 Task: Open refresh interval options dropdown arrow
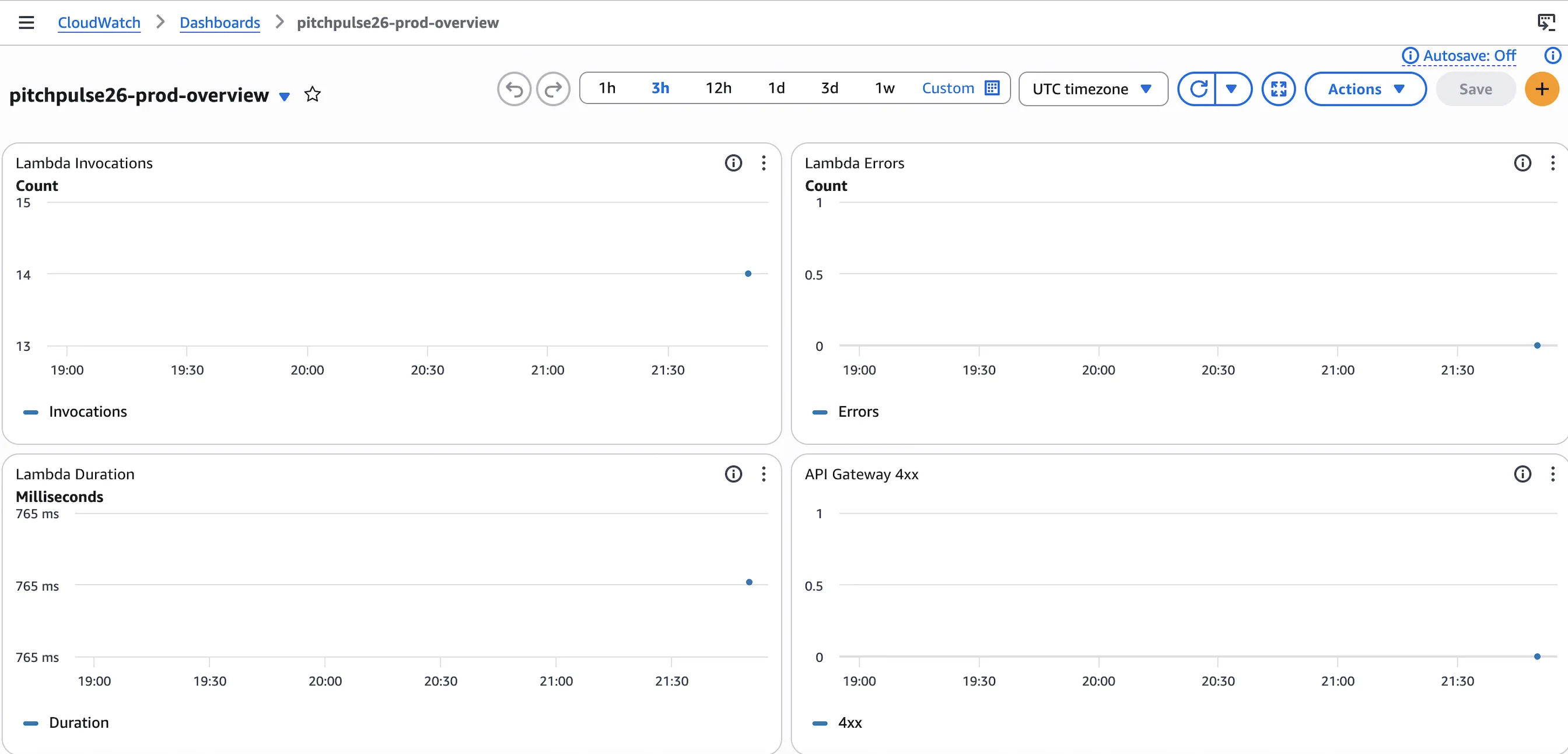tap(1232, 89)
